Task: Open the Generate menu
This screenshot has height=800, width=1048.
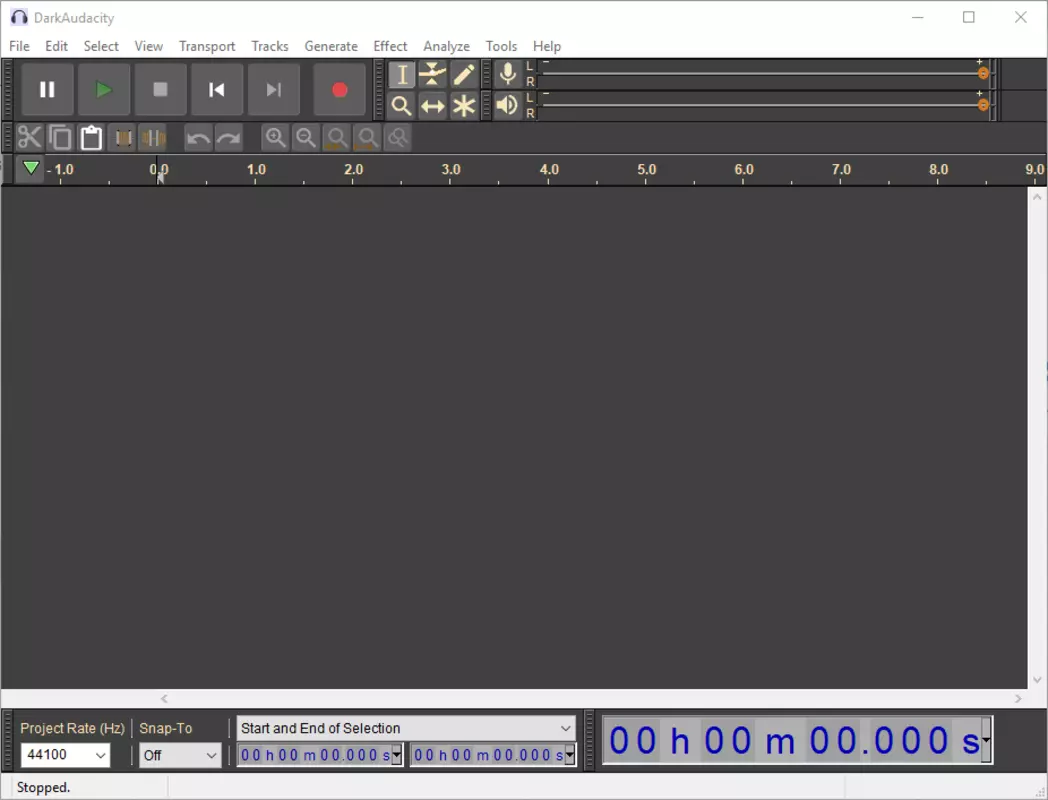Action: pos(331,46)
